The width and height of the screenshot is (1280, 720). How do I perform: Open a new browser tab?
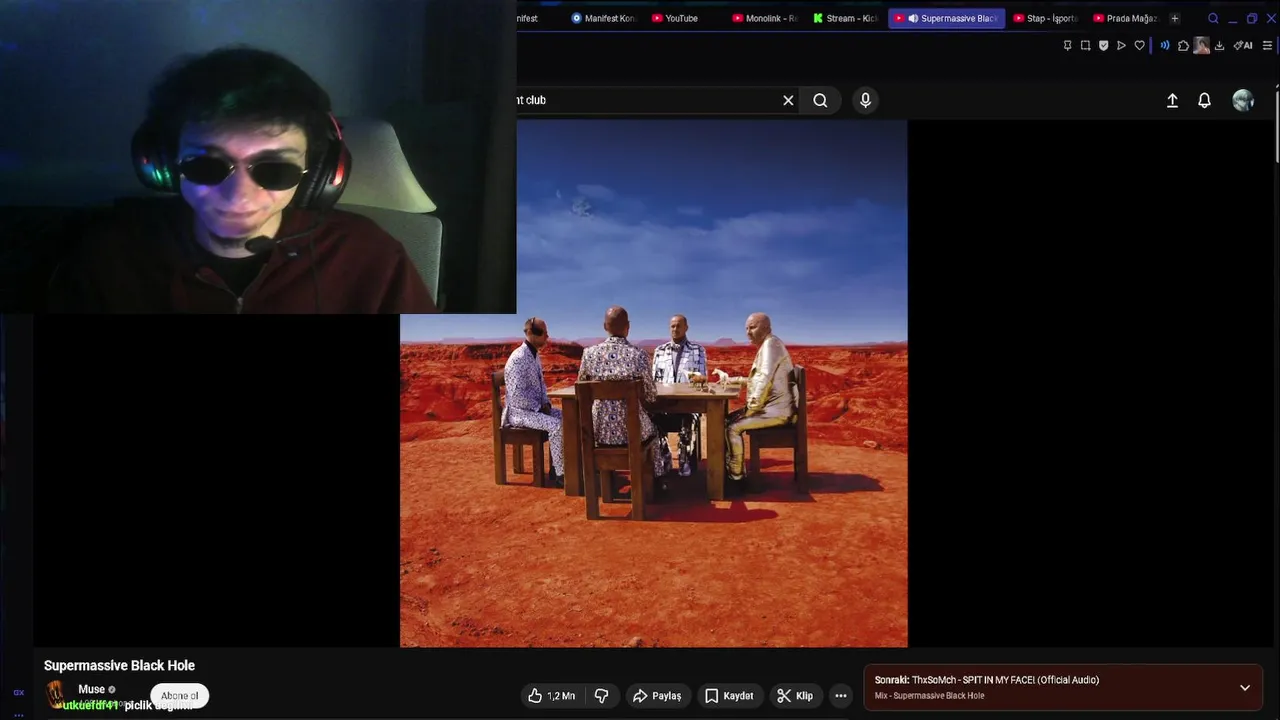1175,18
